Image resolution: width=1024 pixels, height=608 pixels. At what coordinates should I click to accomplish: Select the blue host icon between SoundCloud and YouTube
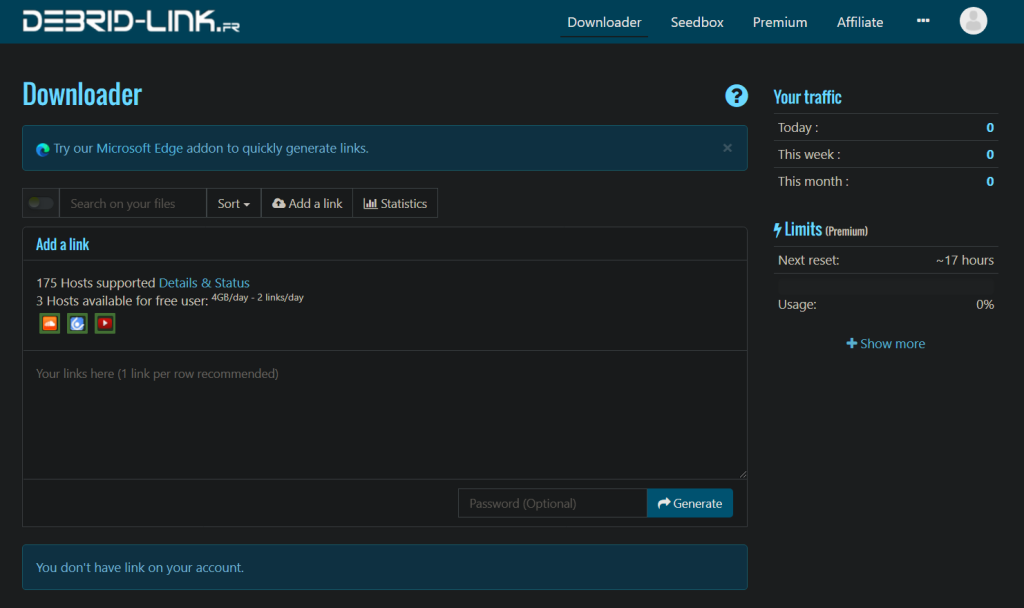[x=77, y=323]
